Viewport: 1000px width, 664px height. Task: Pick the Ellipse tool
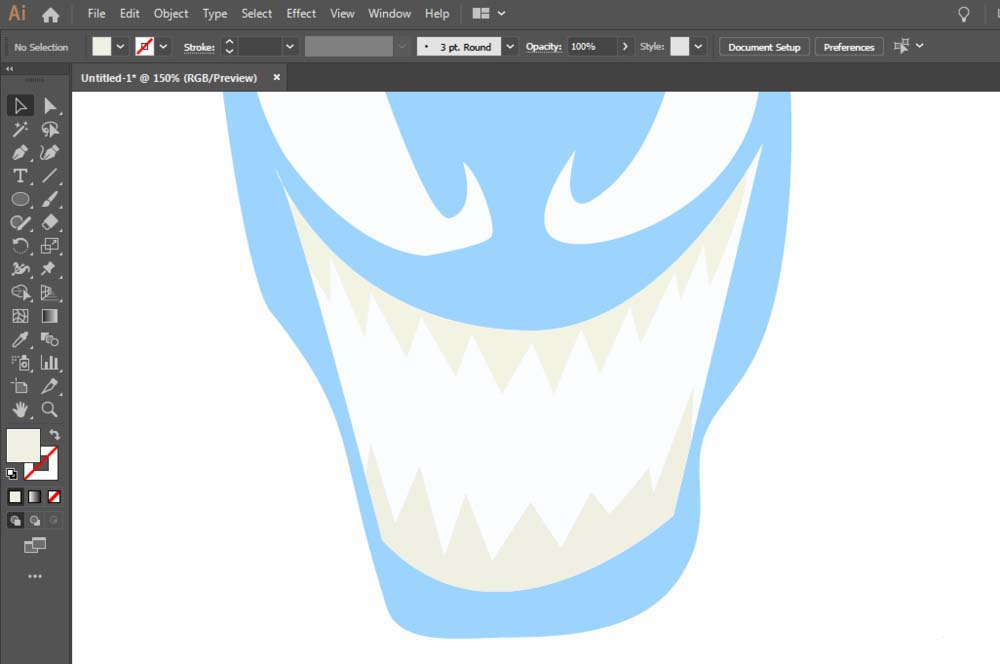(x=20, y=200)
